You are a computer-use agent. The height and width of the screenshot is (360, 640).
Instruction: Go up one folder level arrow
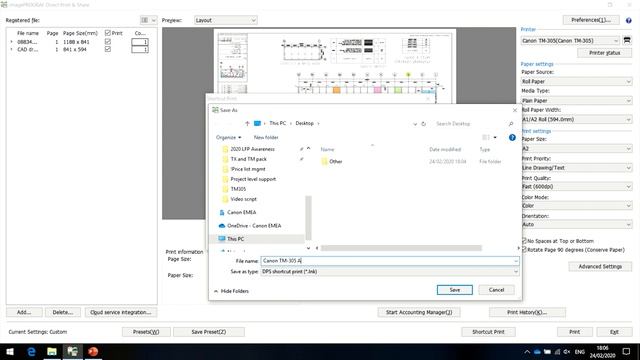click(247, 123)
